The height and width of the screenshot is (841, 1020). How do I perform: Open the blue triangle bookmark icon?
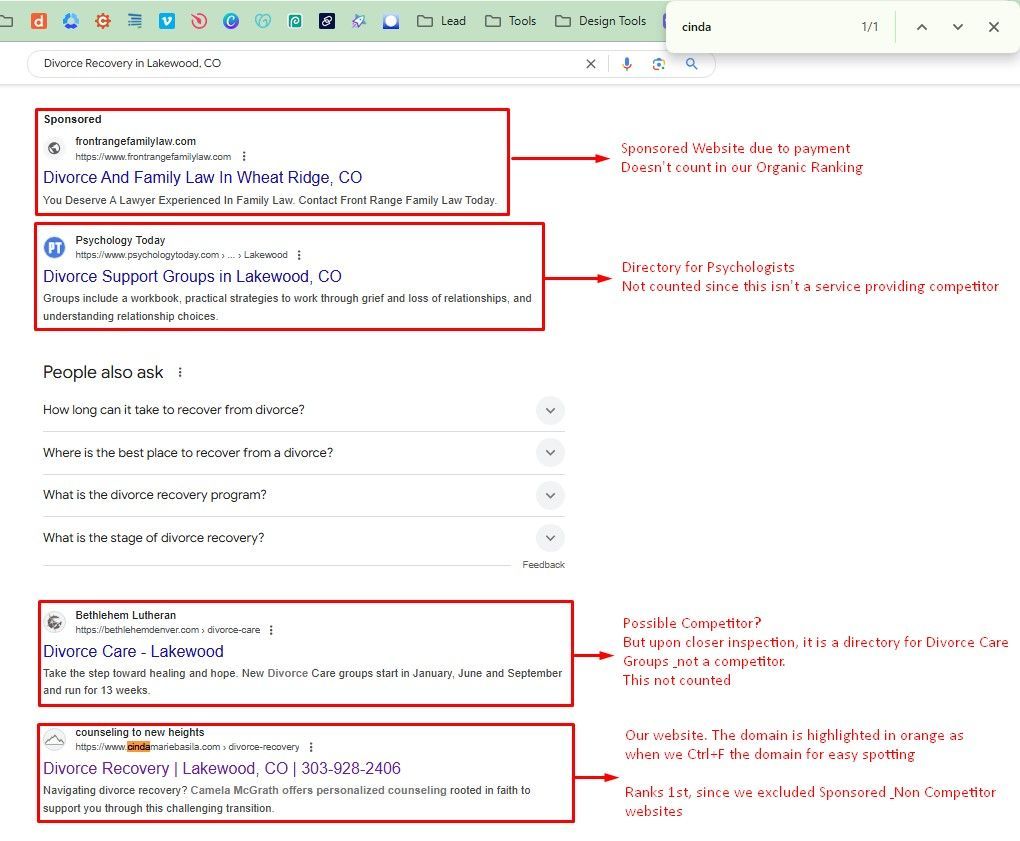click(x=70, y=21)
